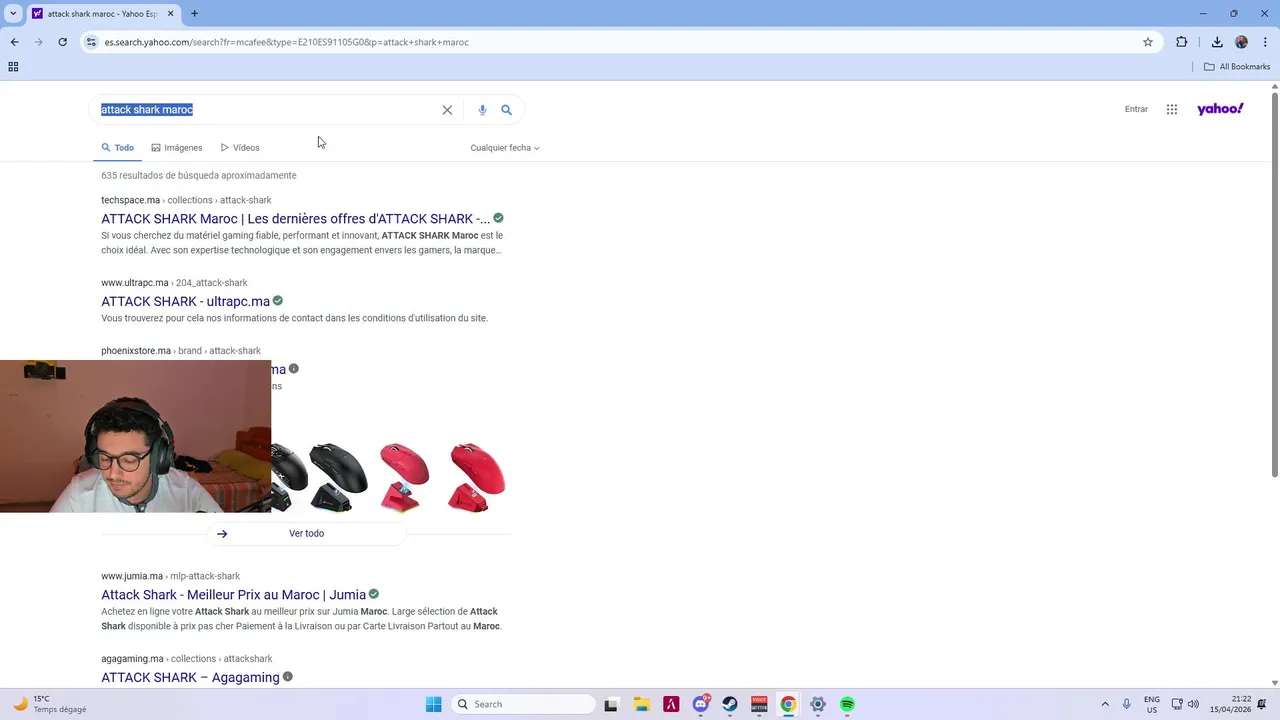Open Discord from the taskbar
This screenshot has width=1280, height=720.
[700, 704]
